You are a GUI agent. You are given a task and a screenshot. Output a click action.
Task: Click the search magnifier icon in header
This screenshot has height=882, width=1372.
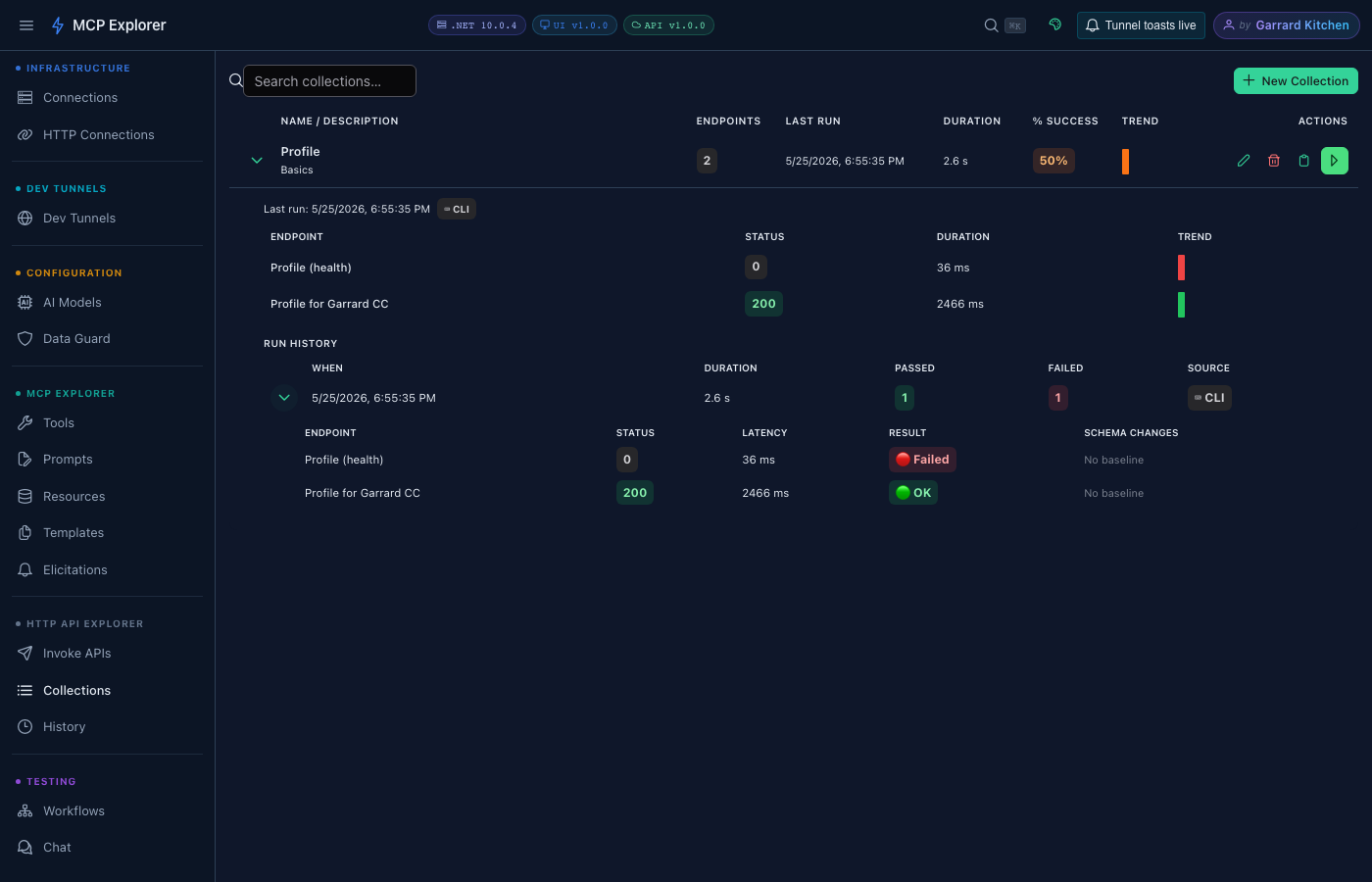(992, 25)
